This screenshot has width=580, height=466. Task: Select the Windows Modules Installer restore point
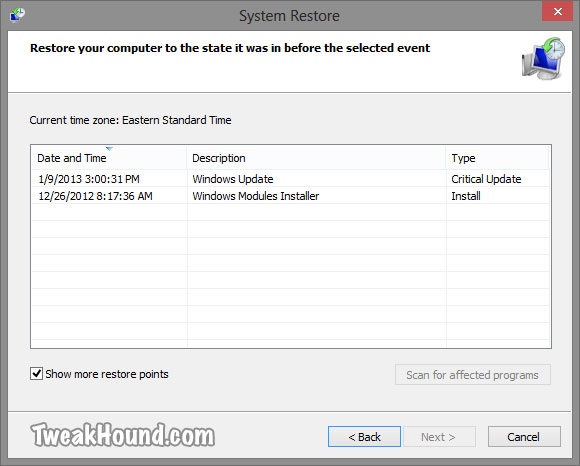coord(290,196)
